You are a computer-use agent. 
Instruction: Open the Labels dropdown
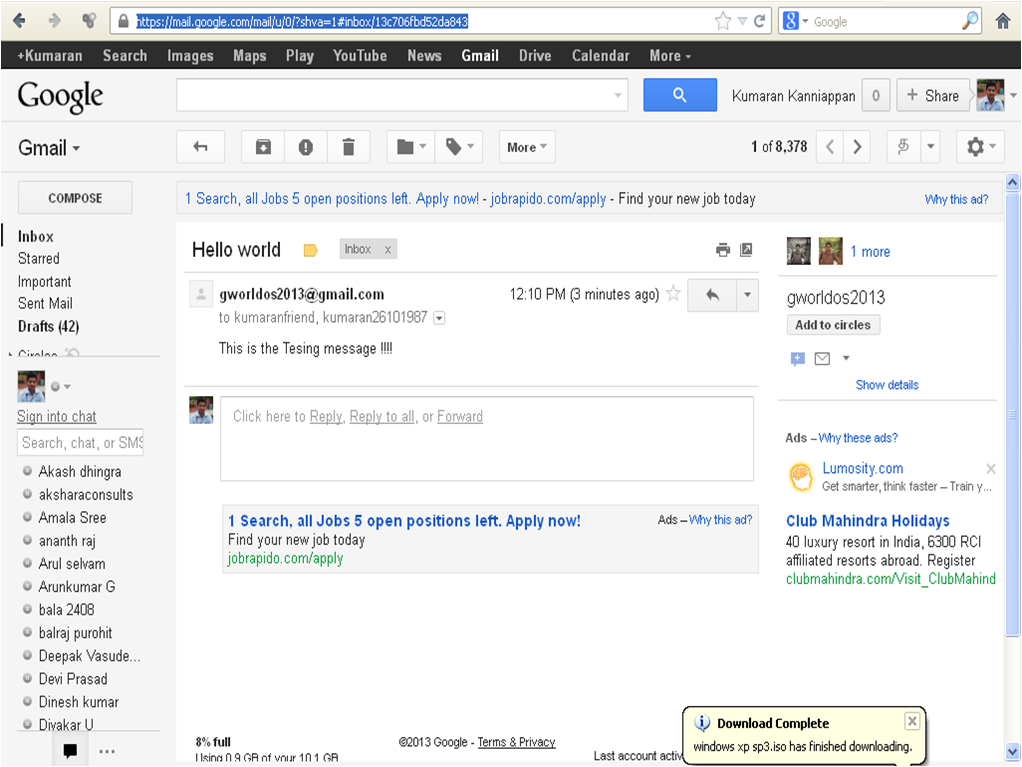pyautogui.click(x=458, y=146)
